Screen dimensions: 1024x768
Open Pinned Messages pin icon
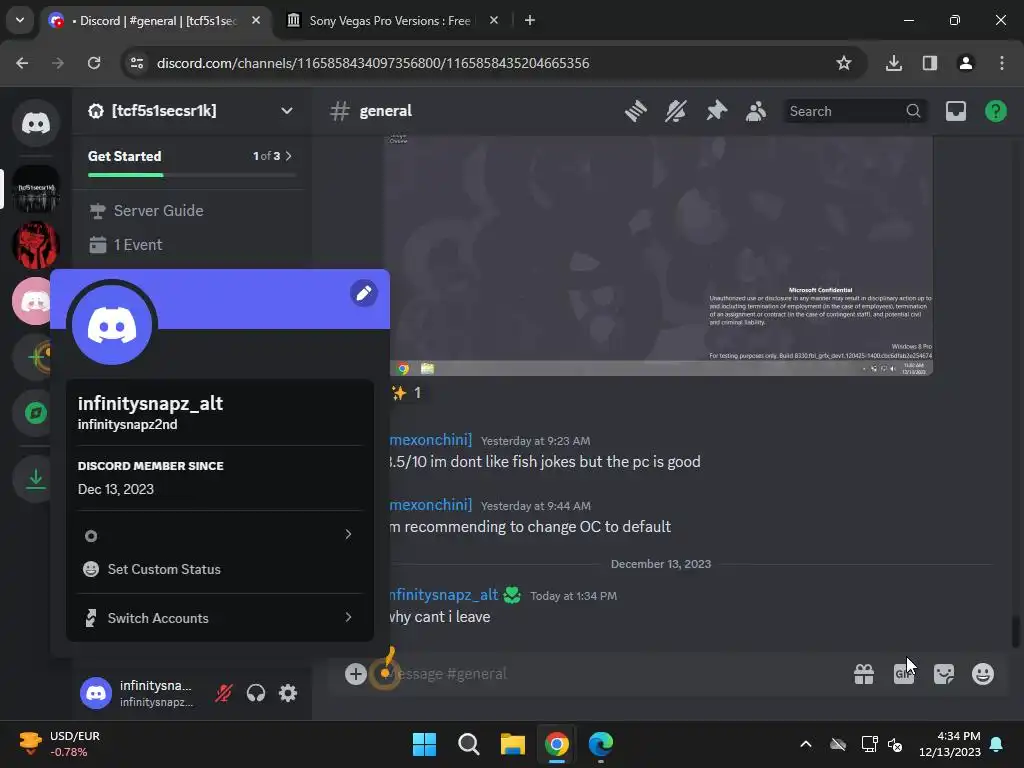click(716, 111)
